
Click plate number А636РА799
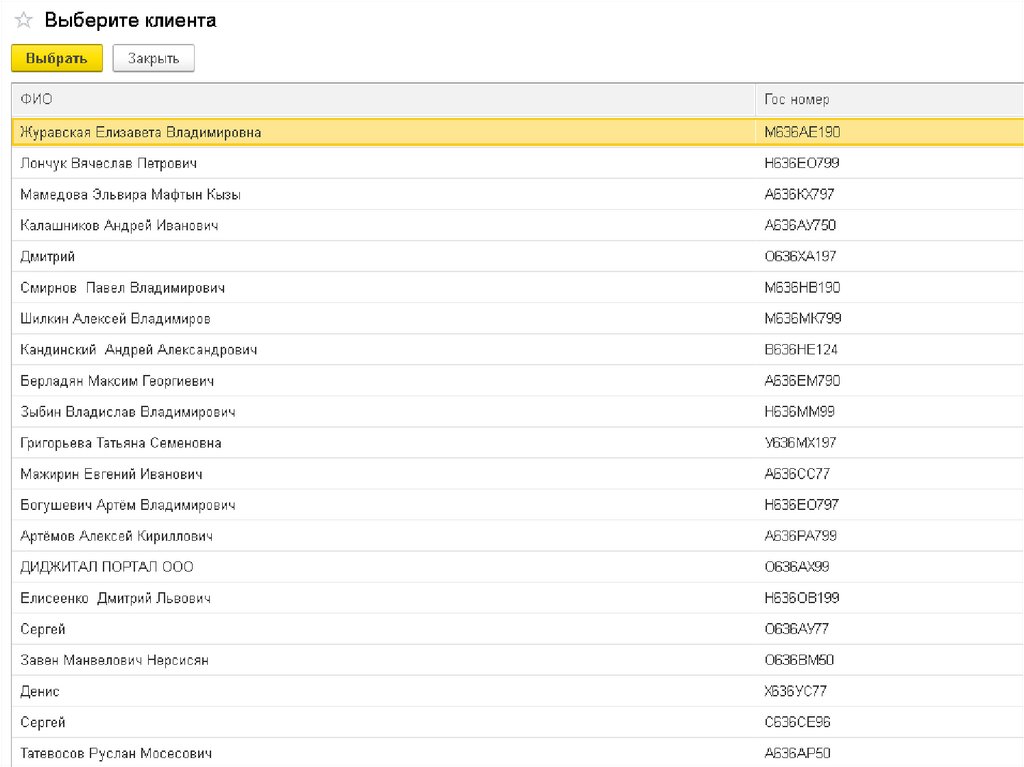tap(800, 536)
